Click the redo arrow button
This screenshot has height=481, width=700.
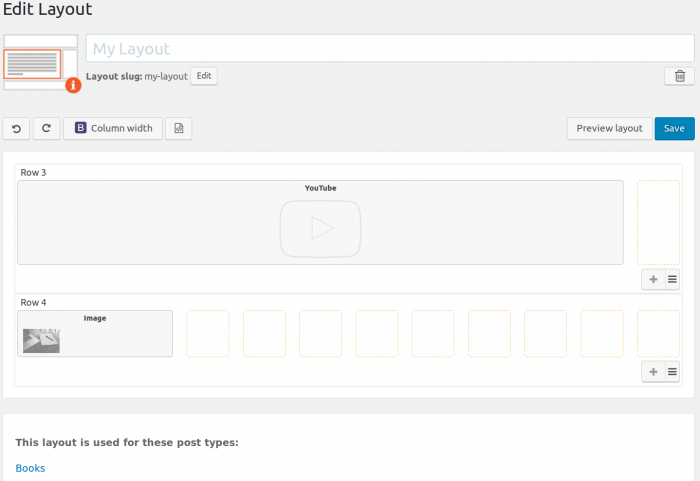[x=46, y=129]
